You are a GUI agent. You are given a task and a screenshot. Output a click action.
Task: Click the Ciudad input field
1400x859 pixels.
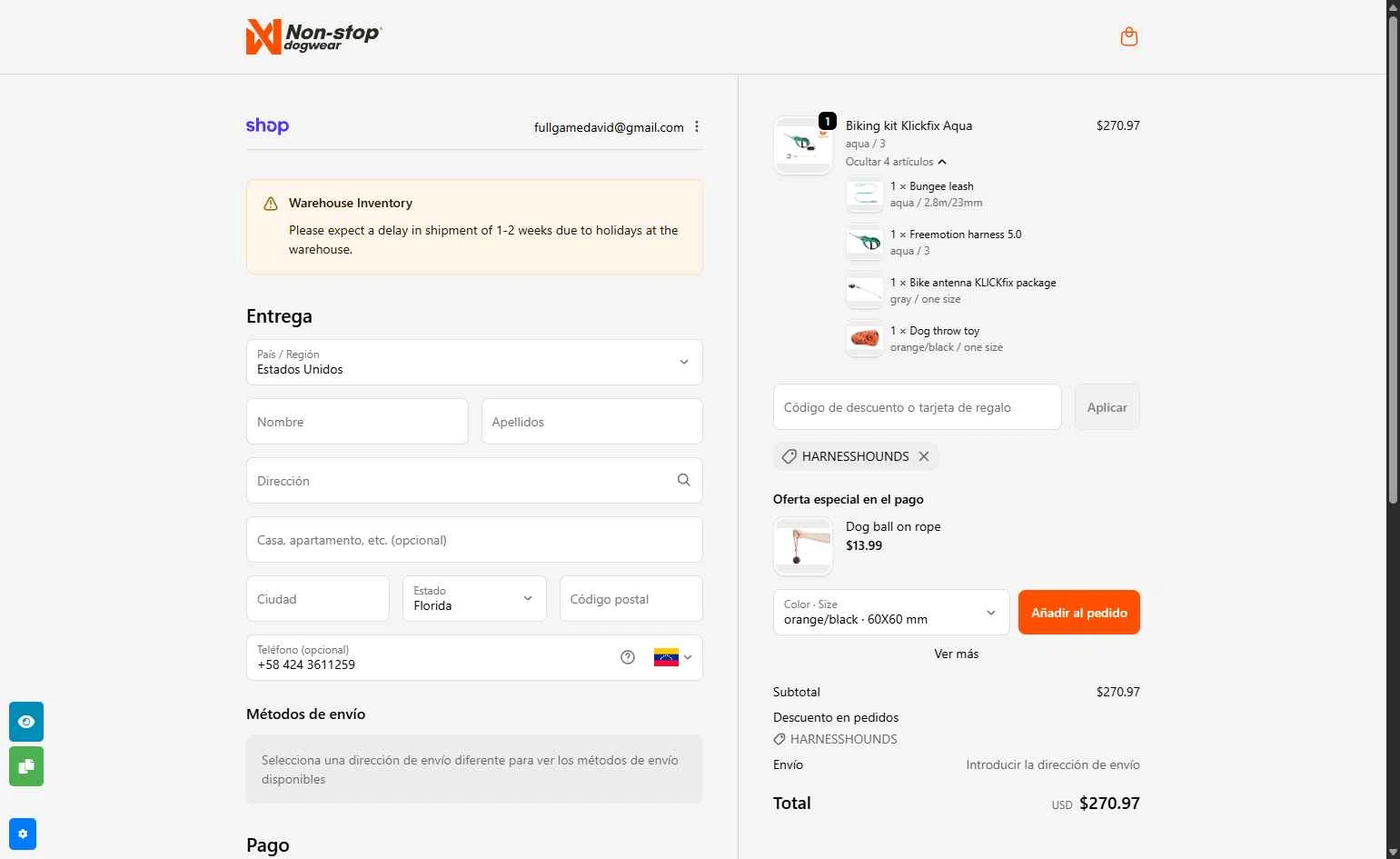318,599
